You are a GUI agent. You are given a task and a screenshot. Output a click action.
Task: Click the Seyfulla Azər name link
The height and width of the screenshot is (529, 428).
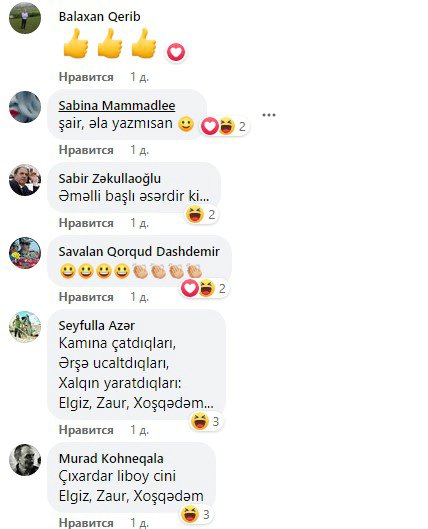[96, 326]
